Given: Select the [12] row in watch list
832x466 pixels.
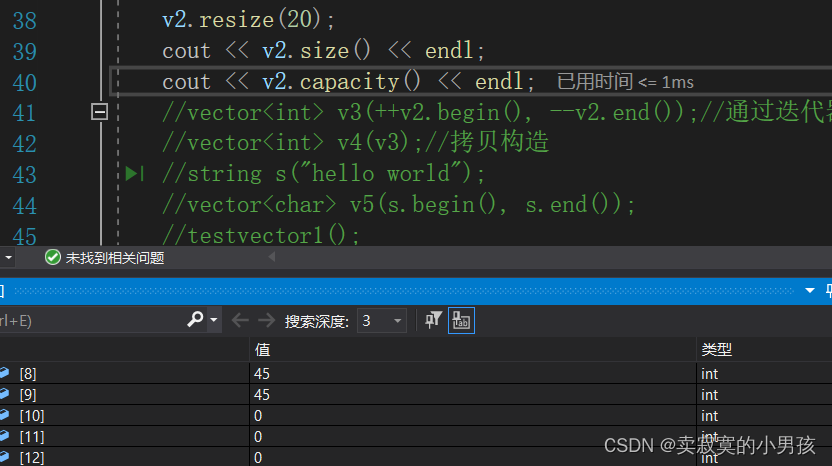Looking at the screenshot, I should point(416,457).
